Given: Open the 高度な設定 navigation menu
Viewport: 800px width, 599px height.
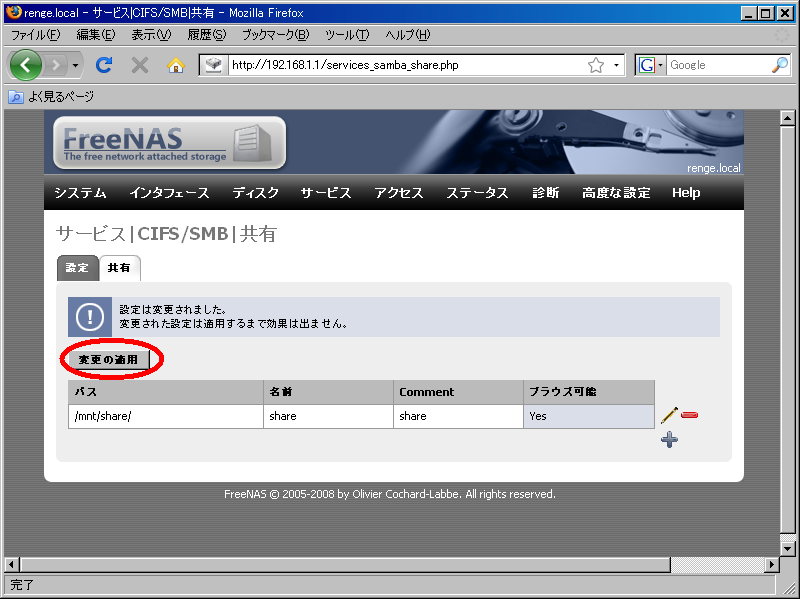Looking at the screenshot, I should tap(616, 193).
